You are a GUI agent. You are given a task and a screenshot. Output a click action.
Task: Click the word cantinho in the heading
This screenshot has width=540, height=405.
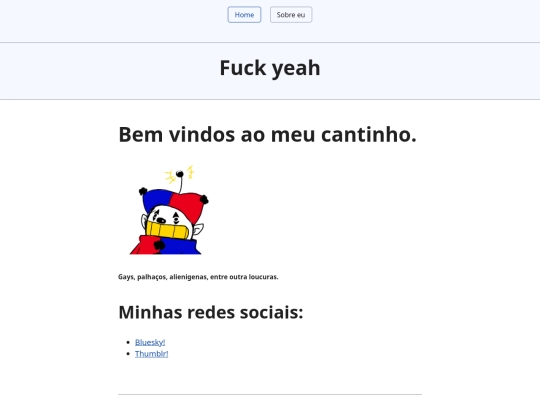point(369,134)
